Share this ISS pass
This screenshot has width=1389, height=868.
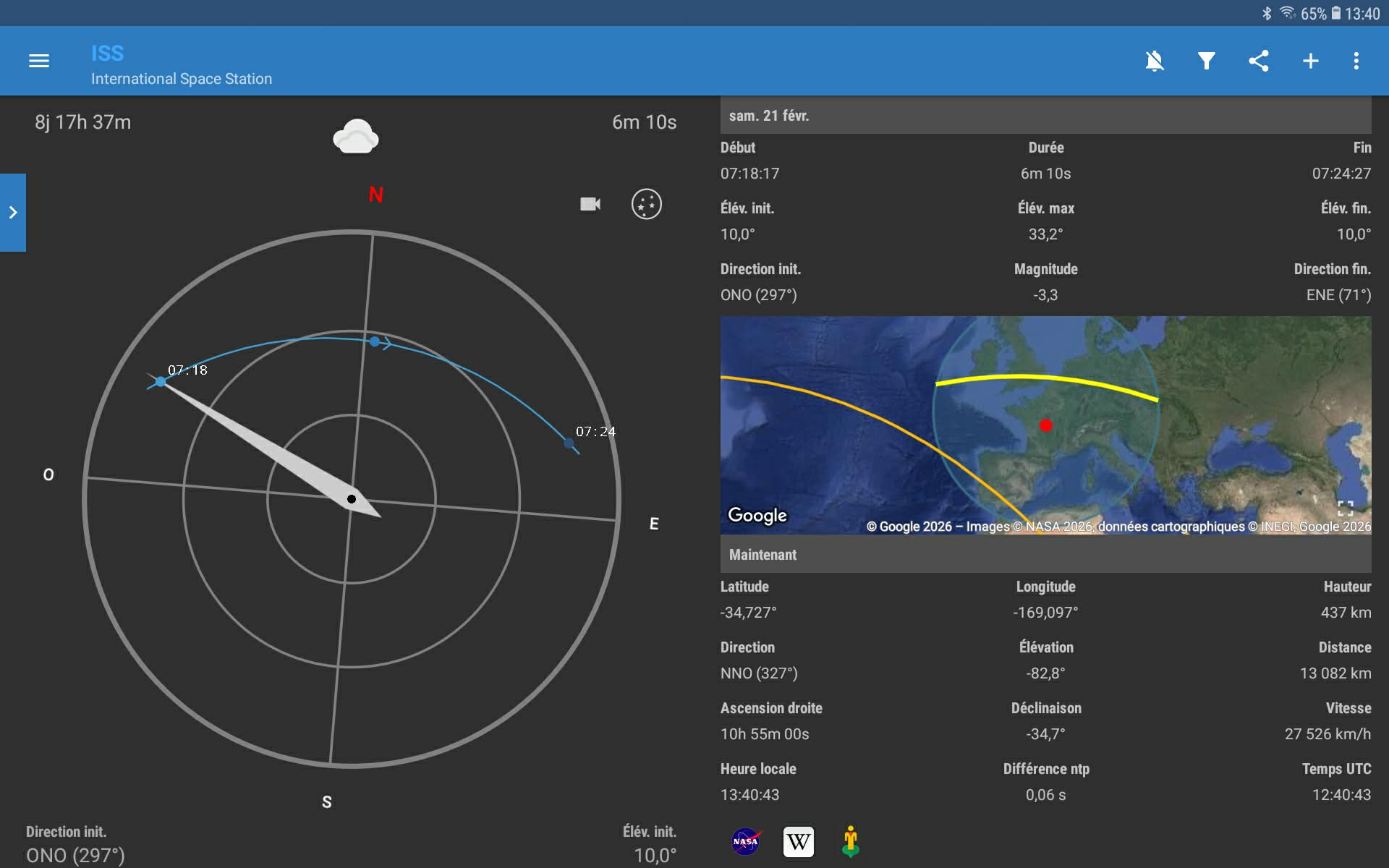(1259, 61)
